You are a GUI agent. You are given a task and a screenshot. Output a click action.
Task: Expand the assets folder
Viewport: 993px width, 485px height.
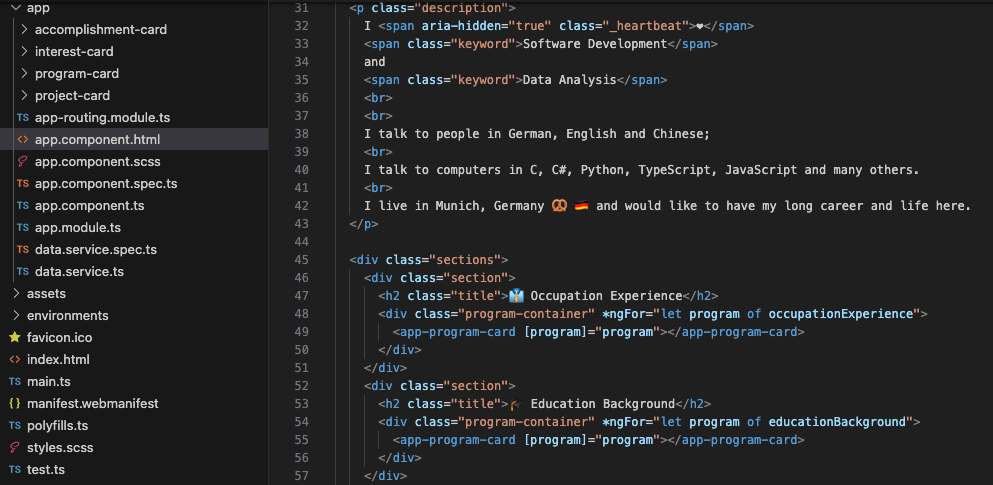tap(15, 294)
